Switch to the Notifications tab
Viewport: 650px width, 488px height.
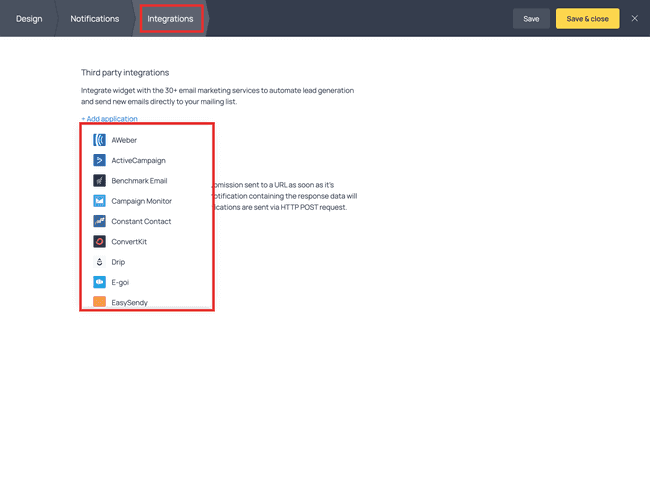(x=95, y=19)
